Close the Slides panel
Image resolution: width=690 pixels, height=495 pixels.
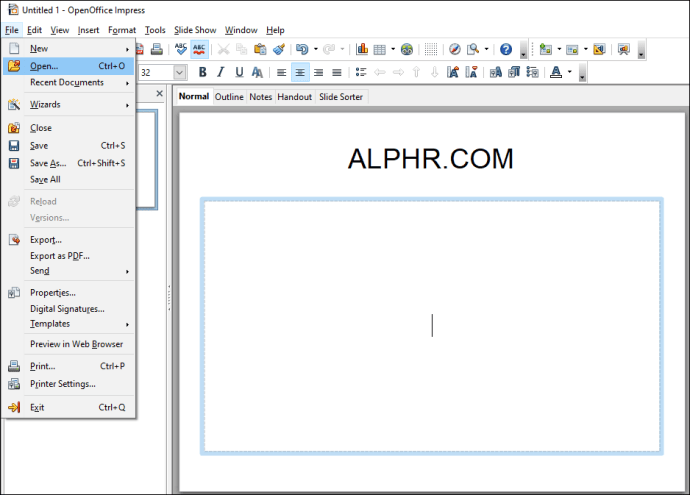(x=160, y=94)
